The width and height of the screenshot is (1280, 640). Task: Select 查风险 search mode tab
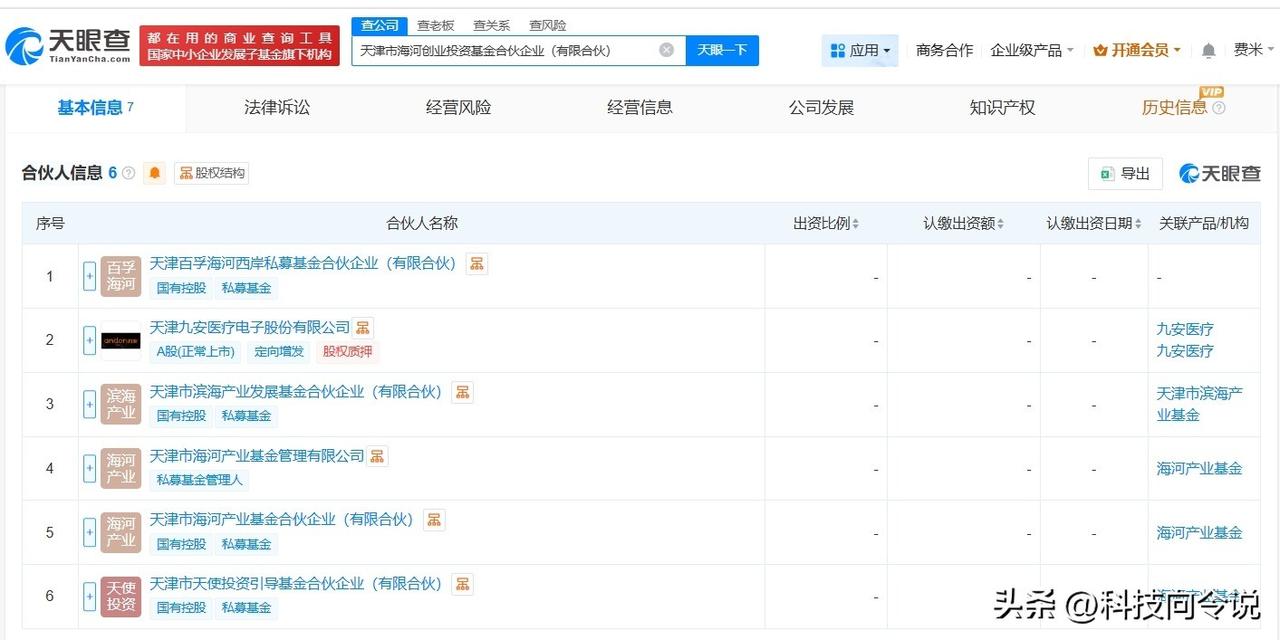(x=547, y=25)
